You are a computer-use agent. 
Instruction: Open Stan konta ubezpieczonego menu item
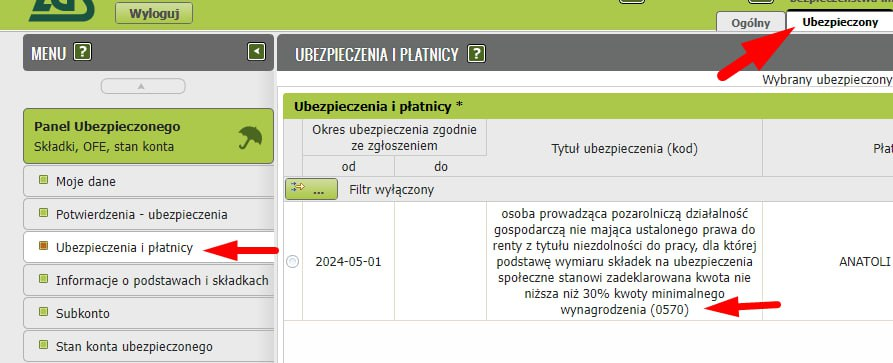click(x=148, y=346)
